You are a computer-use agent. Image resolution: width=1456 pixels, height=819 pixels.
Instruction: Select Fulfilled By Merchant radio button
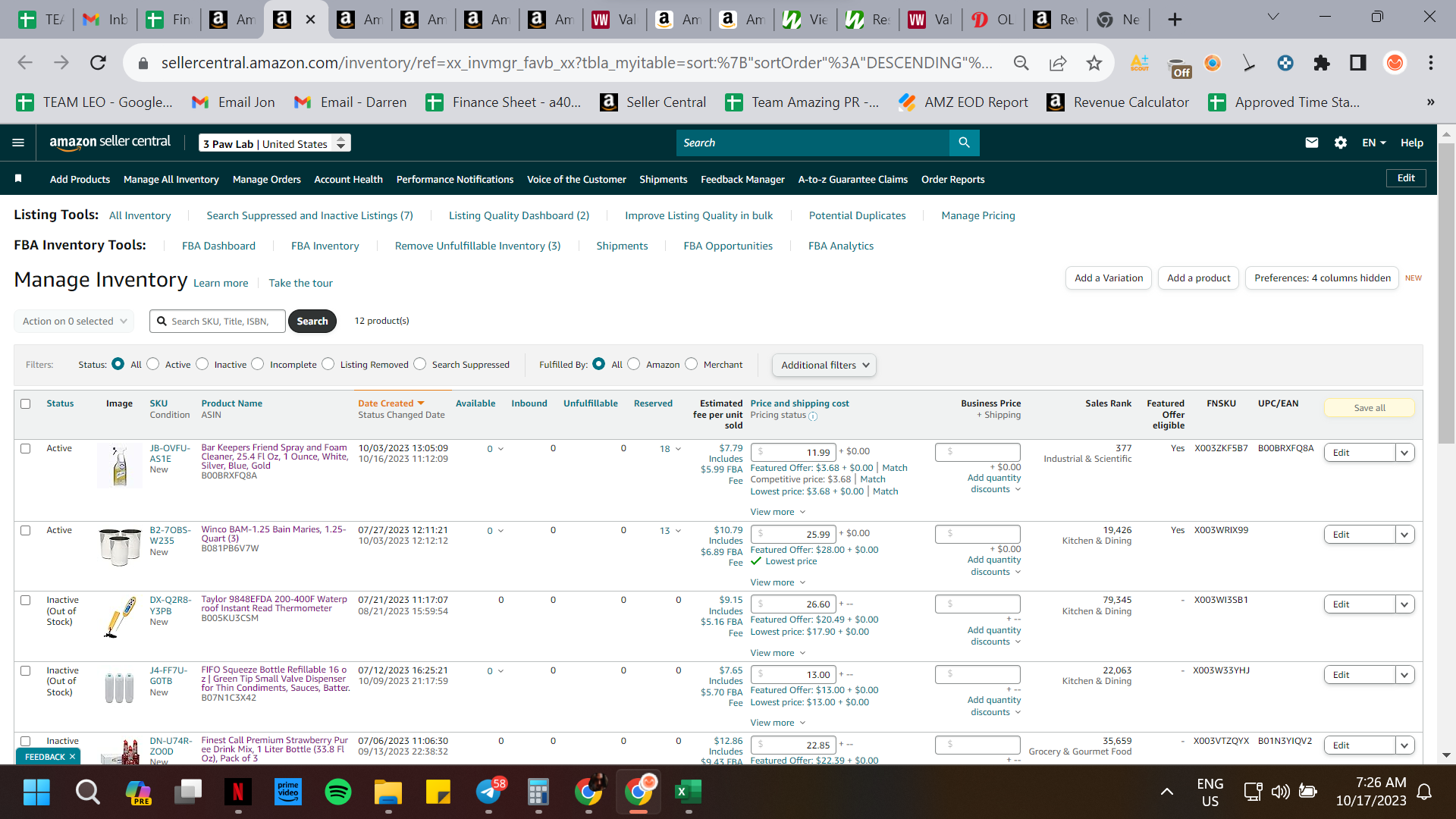pos(691,364)
